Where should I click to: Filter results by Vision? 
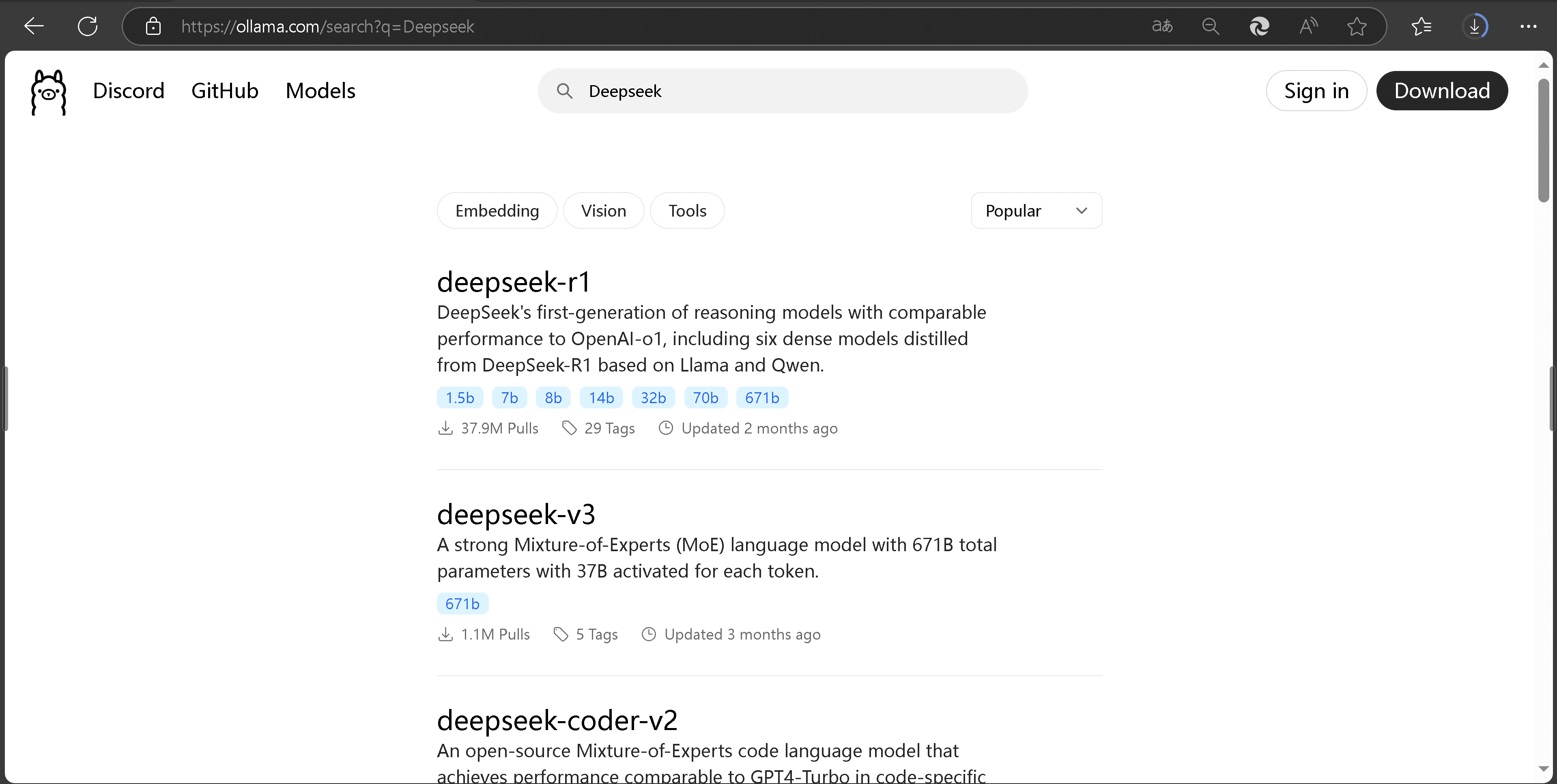(604, 210)
